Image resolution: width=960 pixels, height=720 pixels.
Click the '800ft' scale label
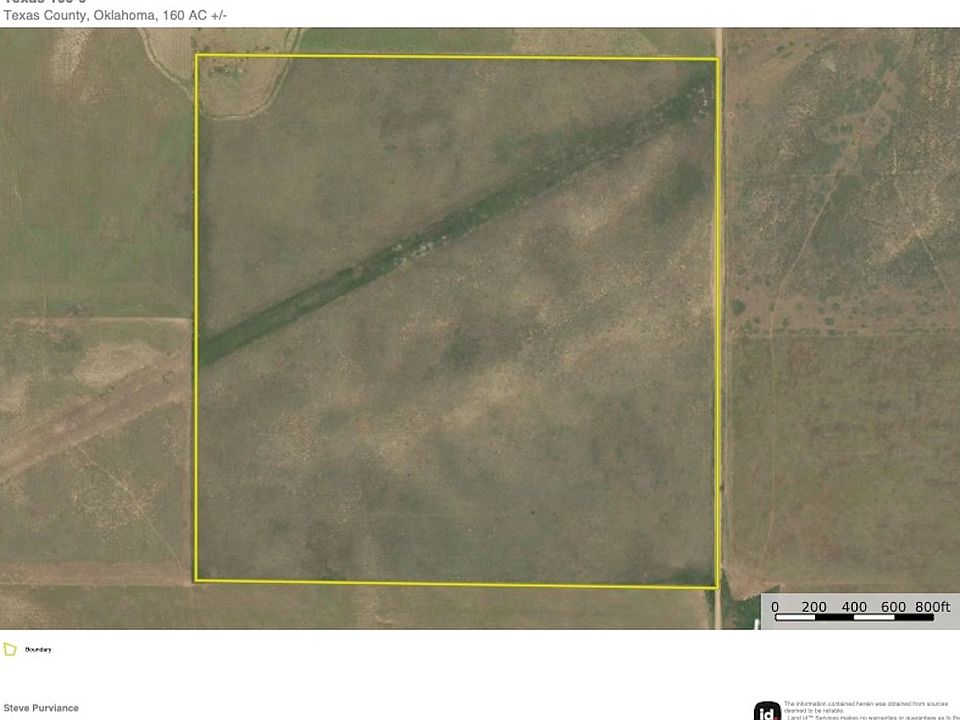(932, 606)
